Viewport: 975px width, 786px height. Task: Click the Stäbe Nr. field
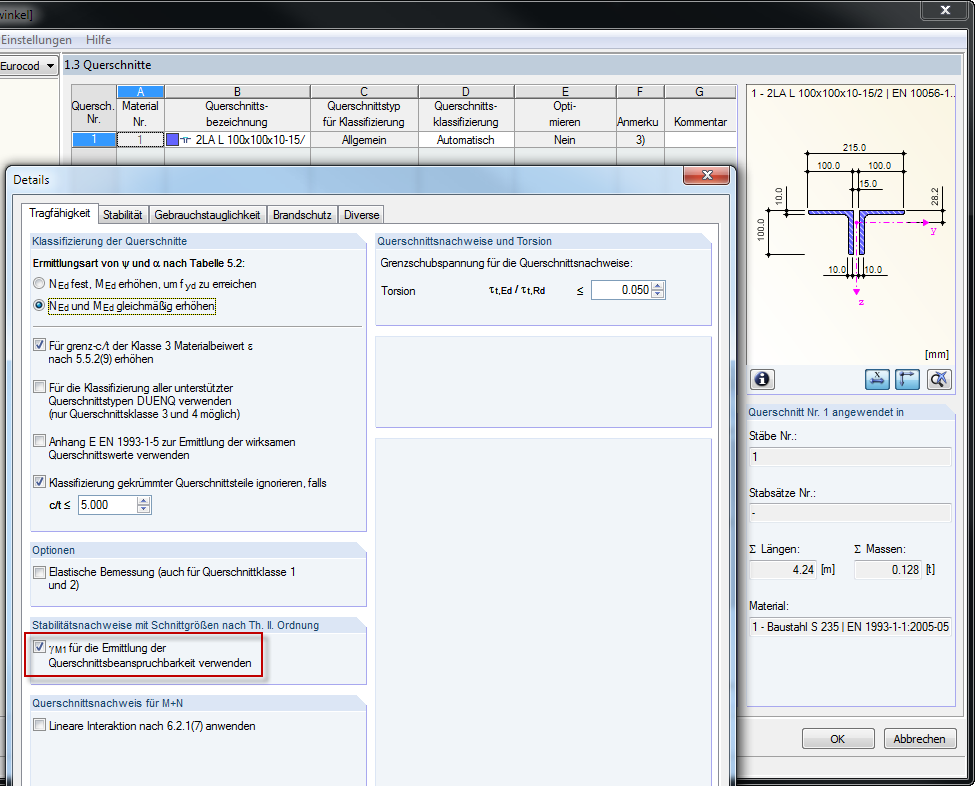pos(850,457)
